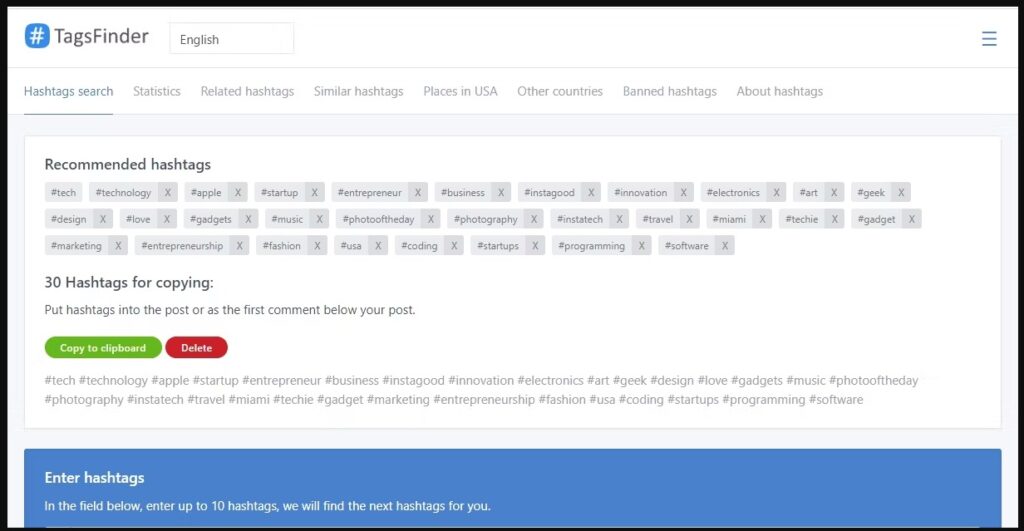The height and width of the screenshot is (531, 1024).
Task: Remove the #apple hashtag using X
Action: click(238, 193)
